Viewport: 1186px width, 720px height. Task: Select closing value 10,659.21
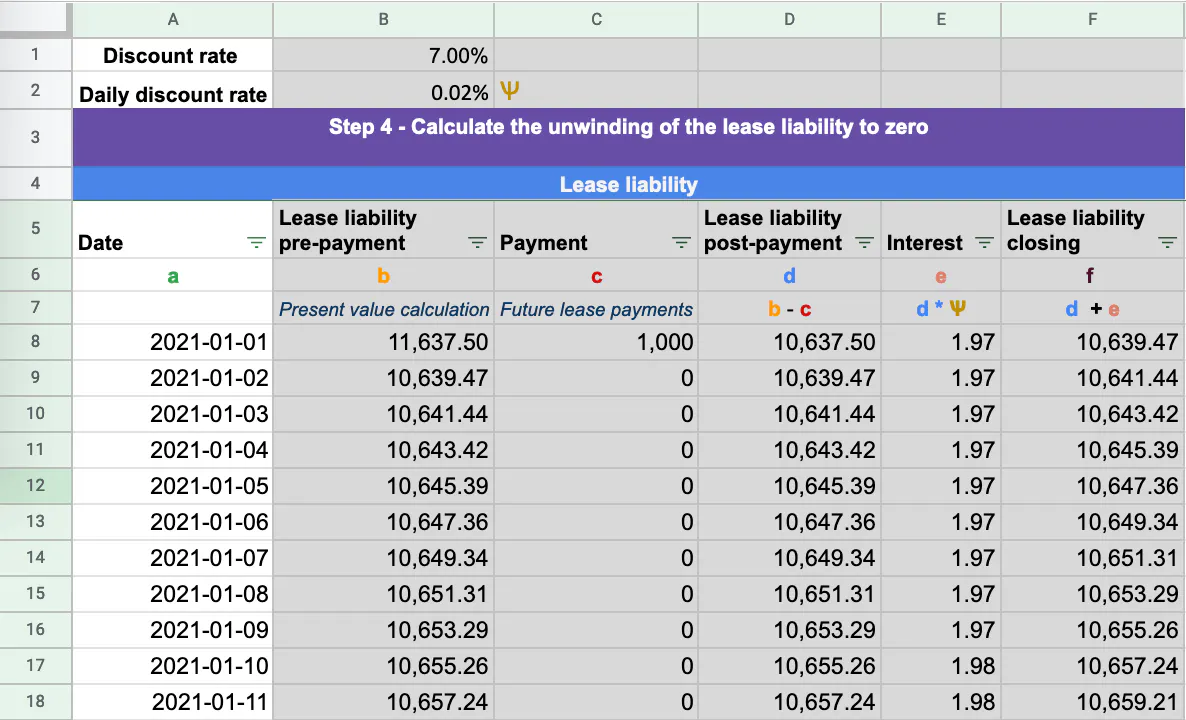pyautogui.click(x=1093, y=701)
